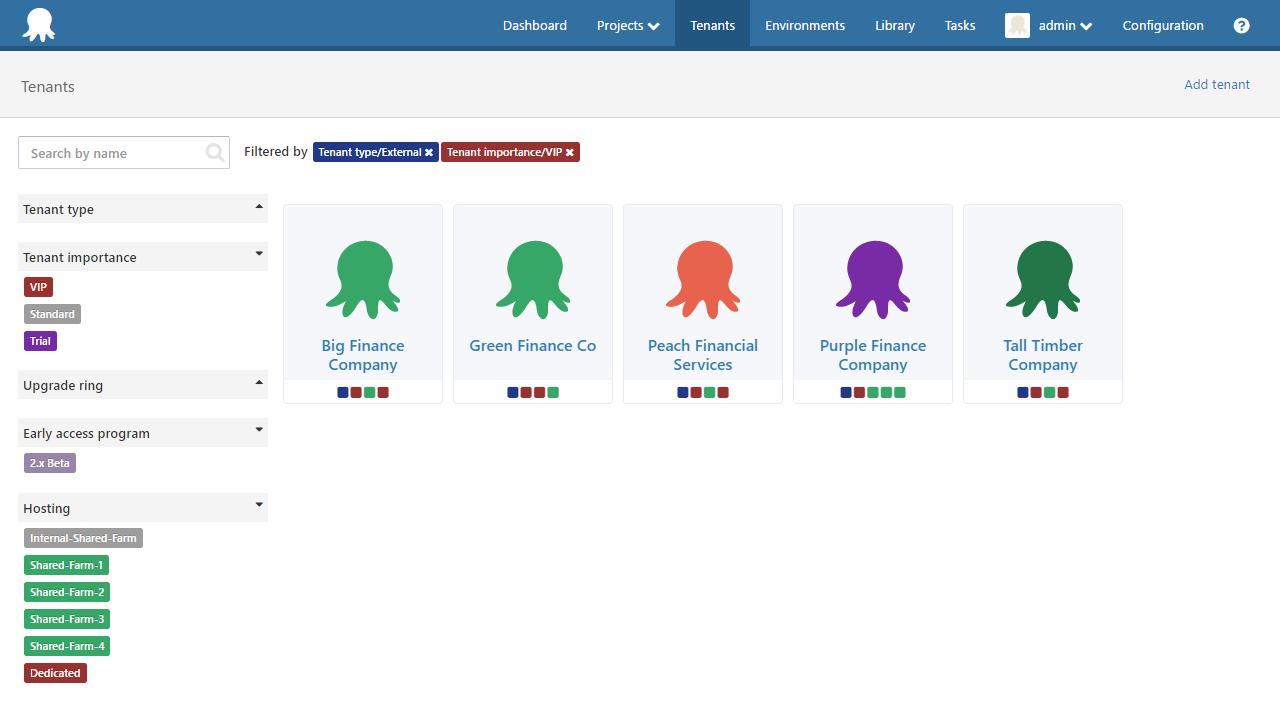This screenshot has height=722, width=1280.
Task: Select the Big Finance Company octopus icon
Action: (x=362, y=279)
